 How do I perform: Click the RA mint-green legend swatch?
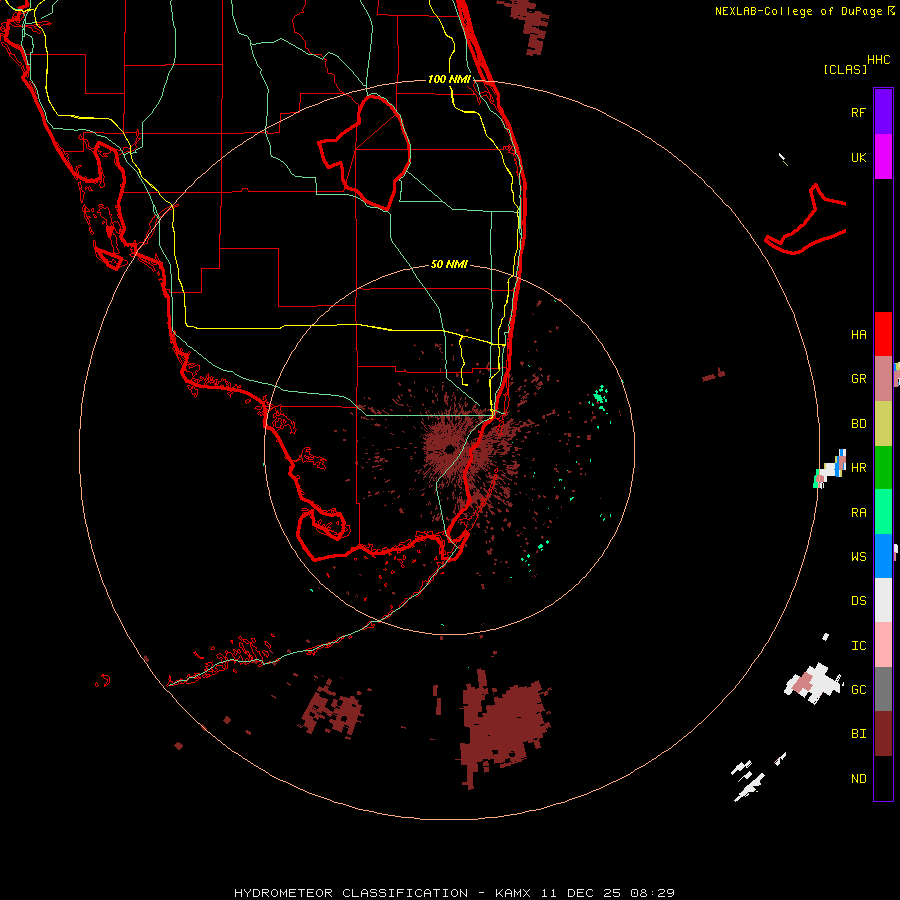click(x=883, y=512)
